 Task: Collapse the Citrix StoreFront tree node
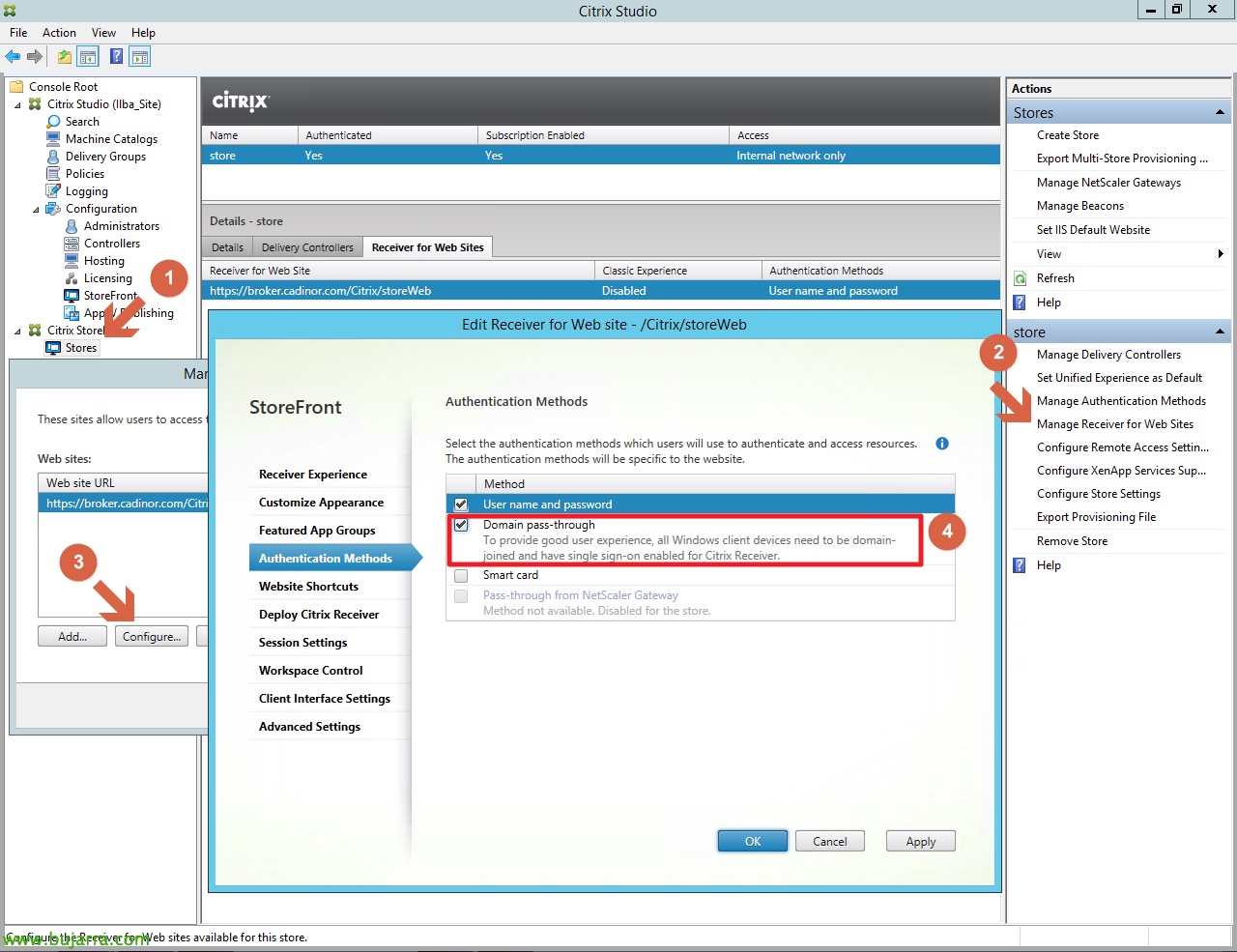pos(17,332)
